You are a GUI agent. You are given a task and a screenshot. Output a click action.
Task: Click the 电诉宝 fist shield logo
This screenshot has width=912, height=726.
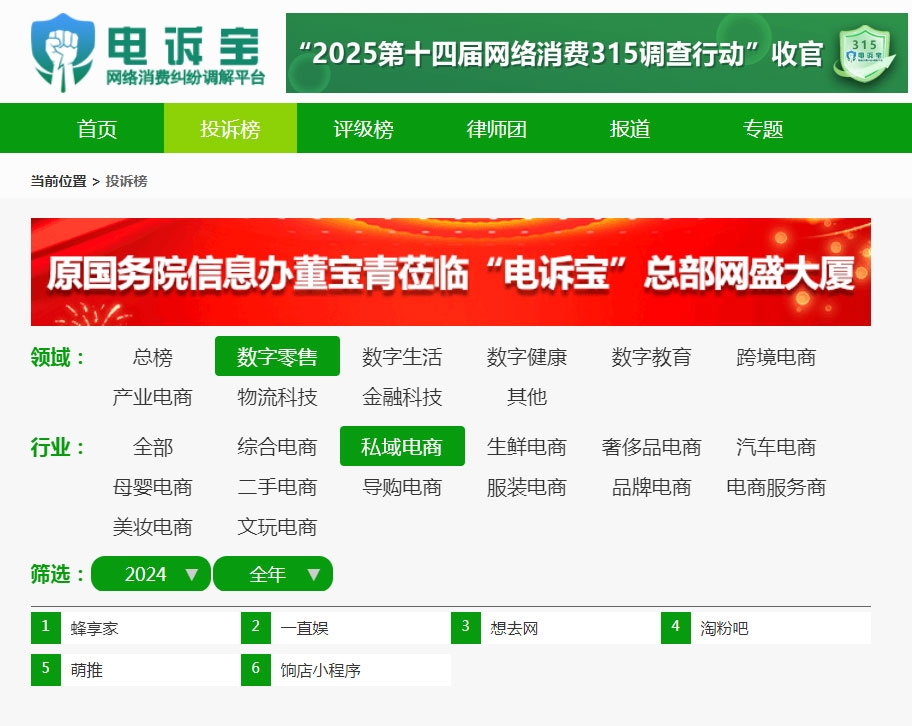coord(62,53)
